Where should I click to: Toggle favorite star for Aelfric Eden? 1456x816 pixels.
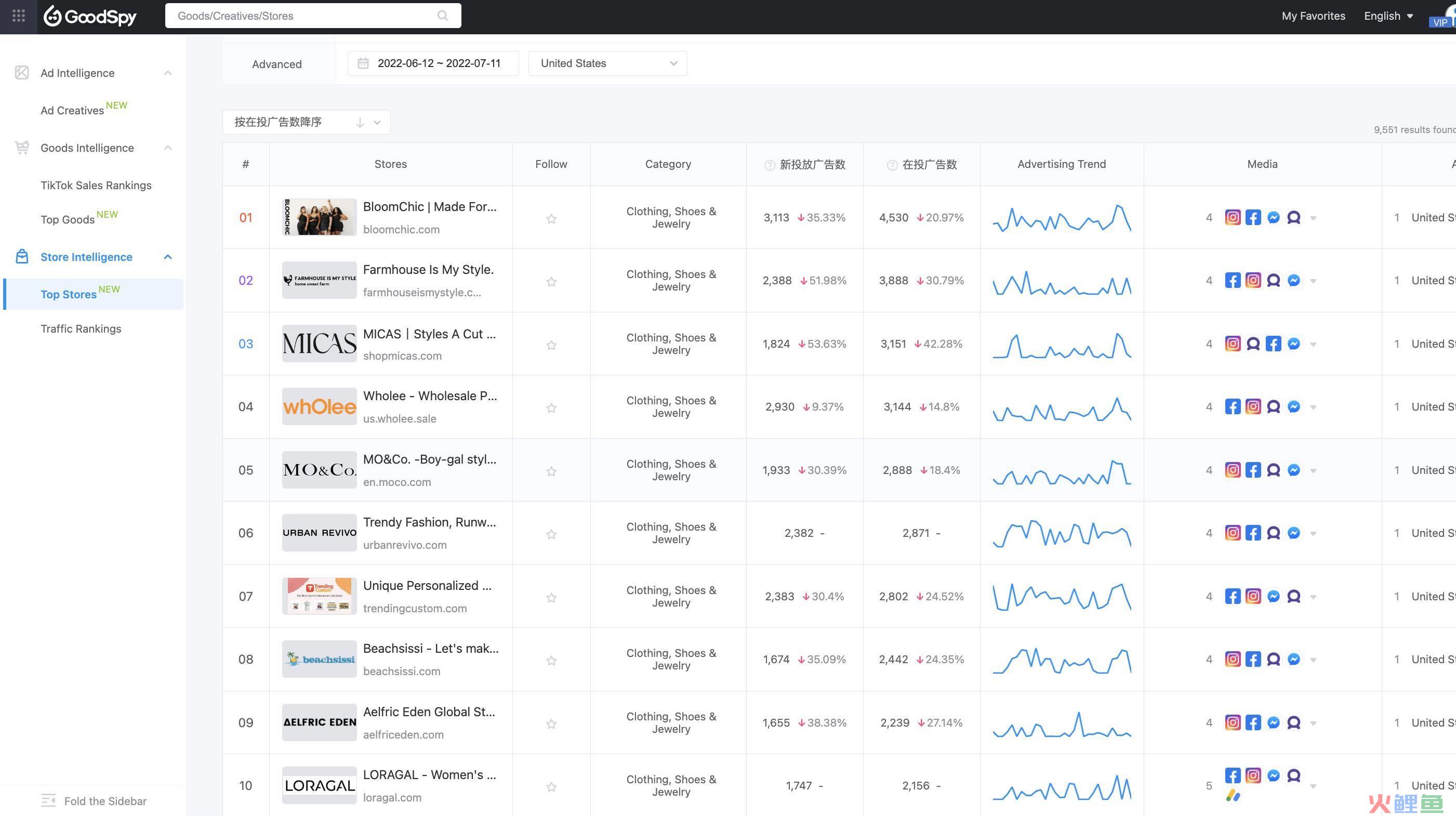[x=551, y=722]
